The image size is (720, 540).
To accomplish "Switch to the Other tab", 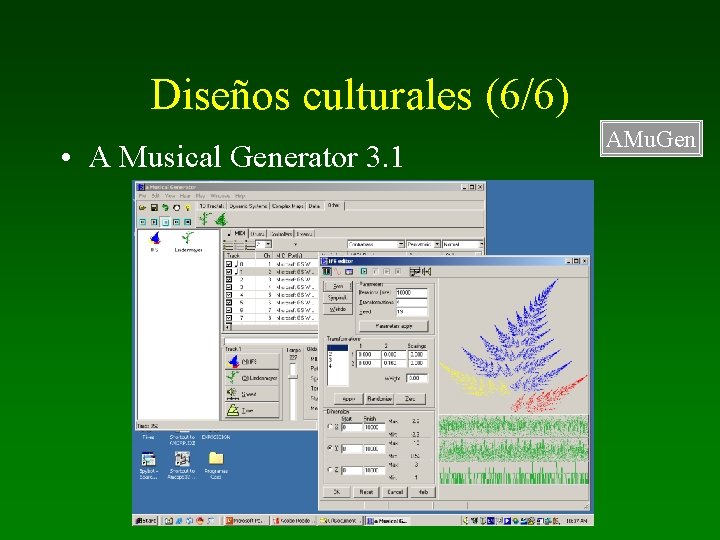I will [334, 206].
